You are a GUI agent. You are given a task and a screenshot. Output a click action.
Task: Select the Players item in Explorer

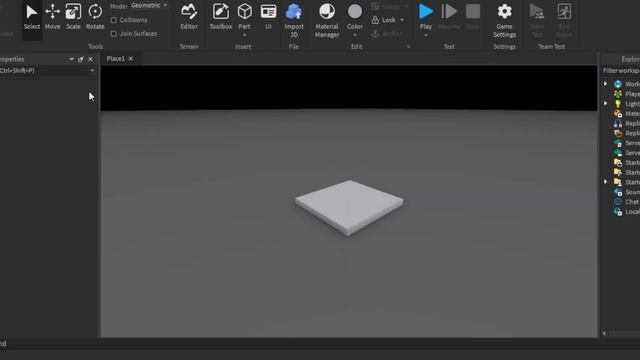627,94
